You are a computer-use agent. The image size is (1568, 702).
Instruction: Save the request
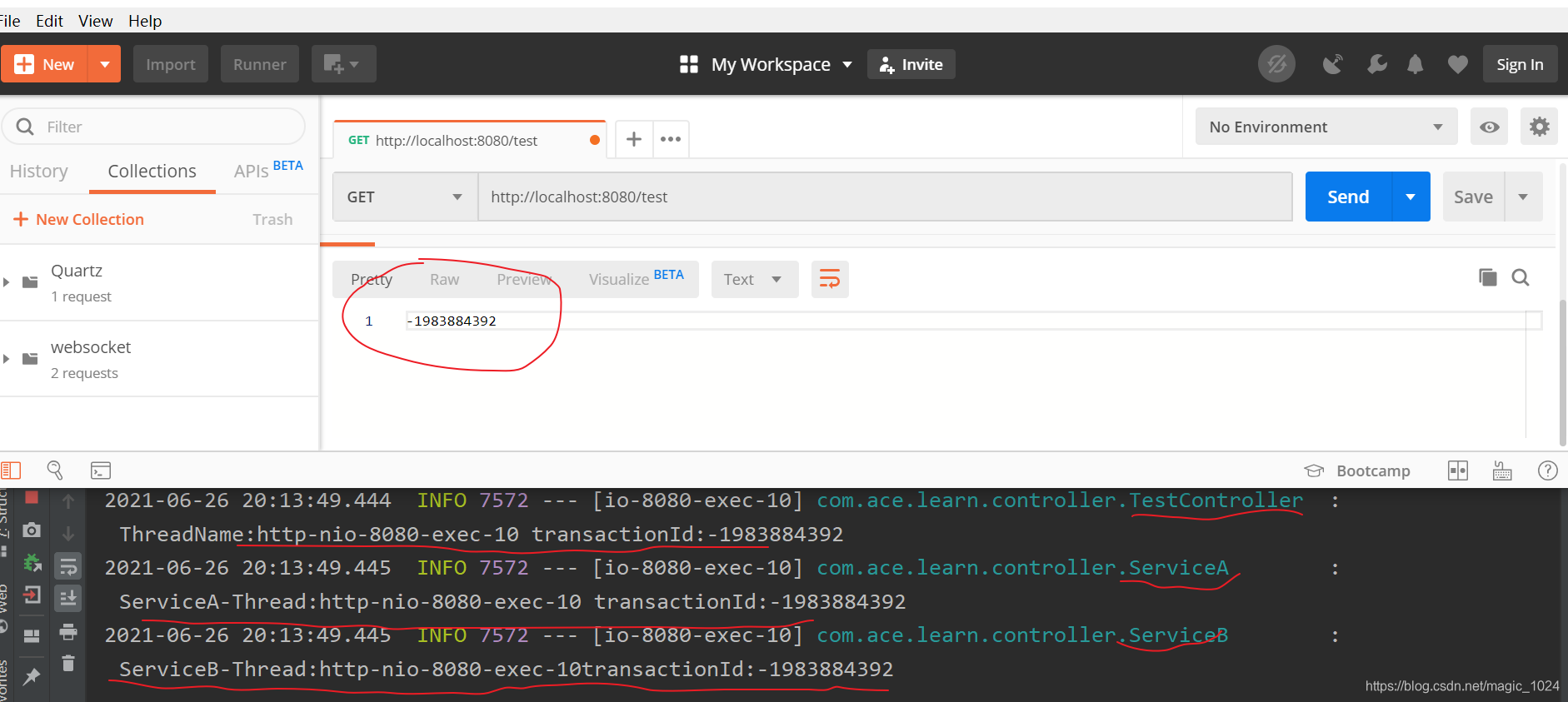tap(1473, 197)
